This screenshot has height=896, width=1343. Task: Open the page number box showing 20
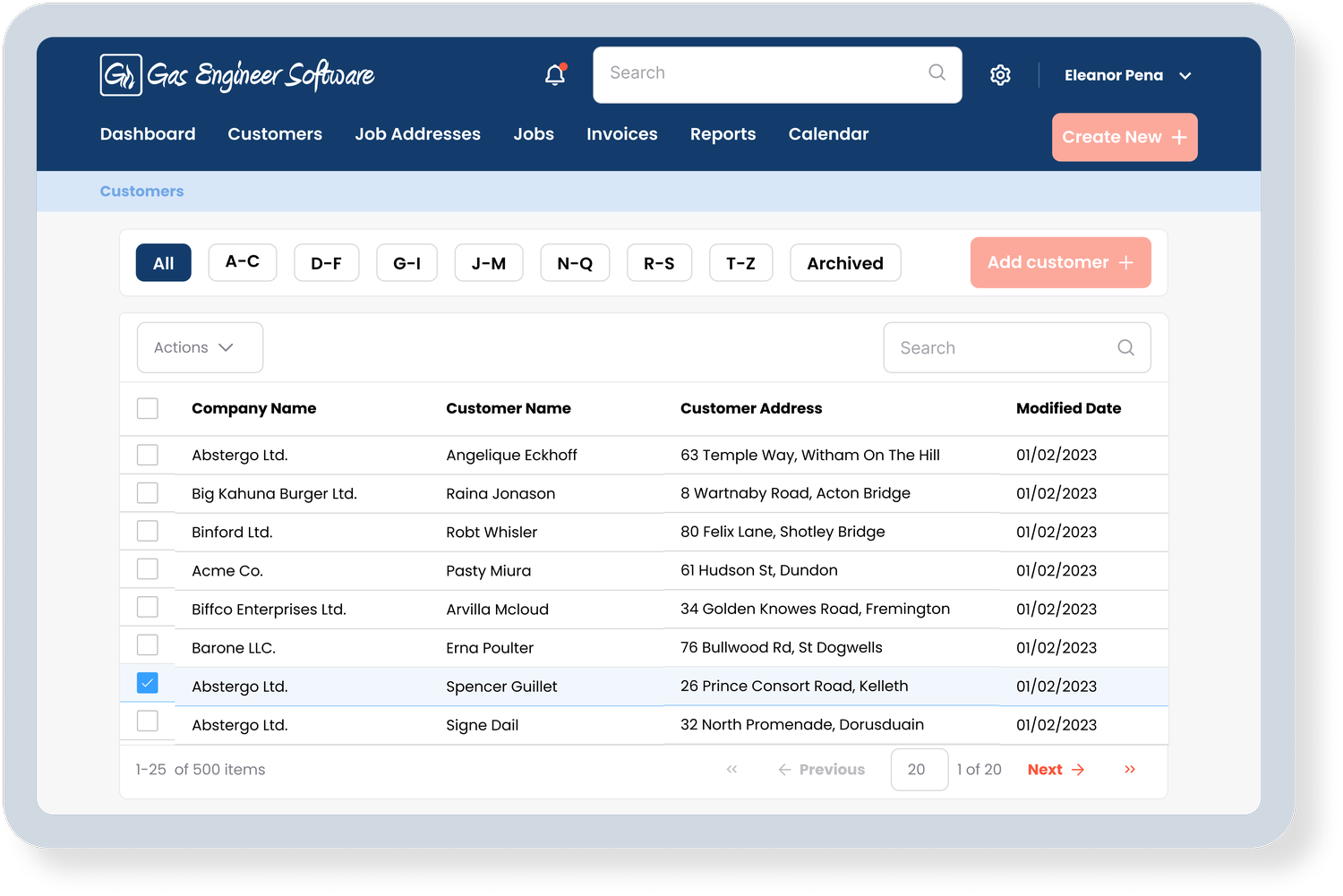(x=919, y=770)
